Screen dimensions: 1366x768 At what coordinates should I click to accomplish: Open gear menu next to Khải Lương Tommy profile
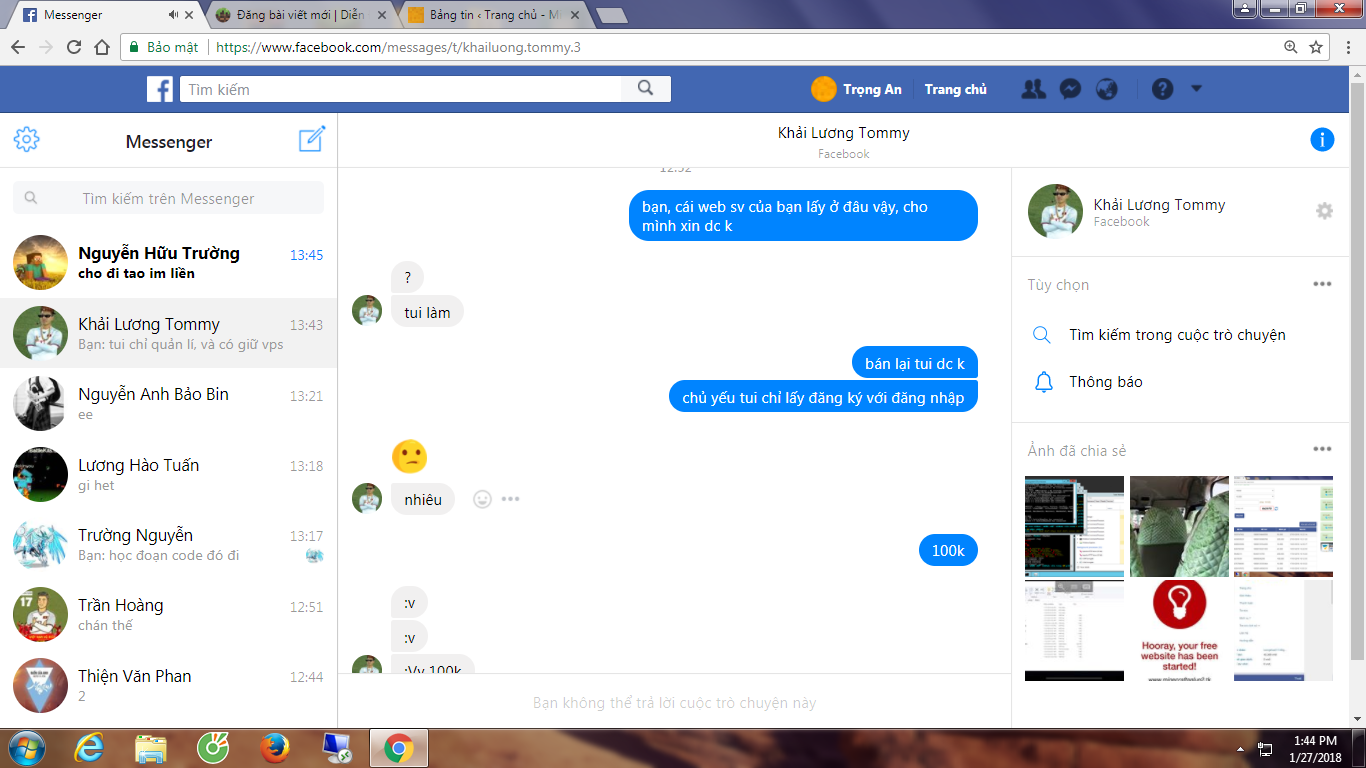[1324, 211]
